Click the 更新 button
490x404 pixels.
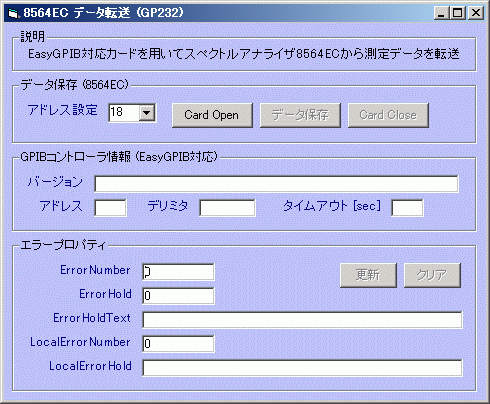(x=368, y=275)
